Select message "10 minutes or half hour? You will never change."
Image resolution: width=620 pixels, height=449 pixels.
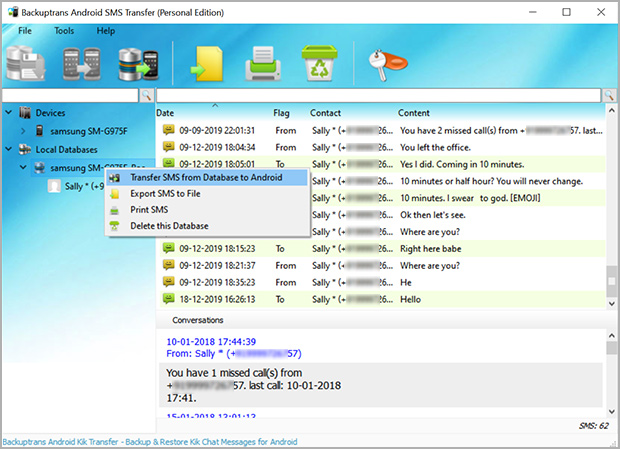pyautogui.click(x=491, y=181)
